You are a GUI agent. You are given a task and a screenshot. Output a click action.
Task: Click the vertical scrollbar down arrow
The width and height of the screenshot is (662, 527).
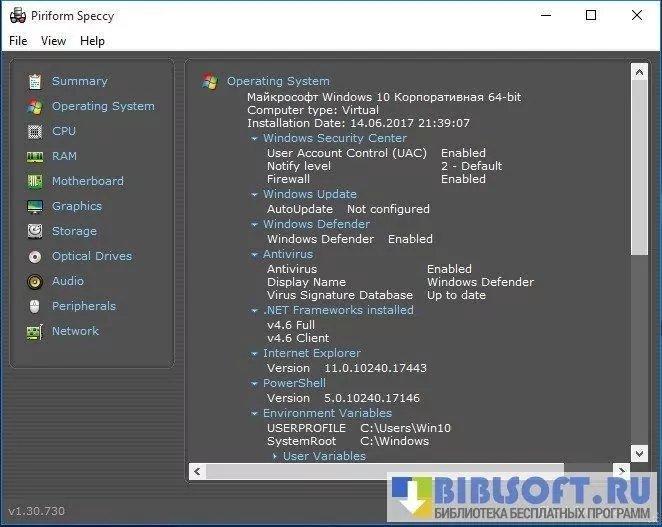pyautogui.click(x=640, y=454)
